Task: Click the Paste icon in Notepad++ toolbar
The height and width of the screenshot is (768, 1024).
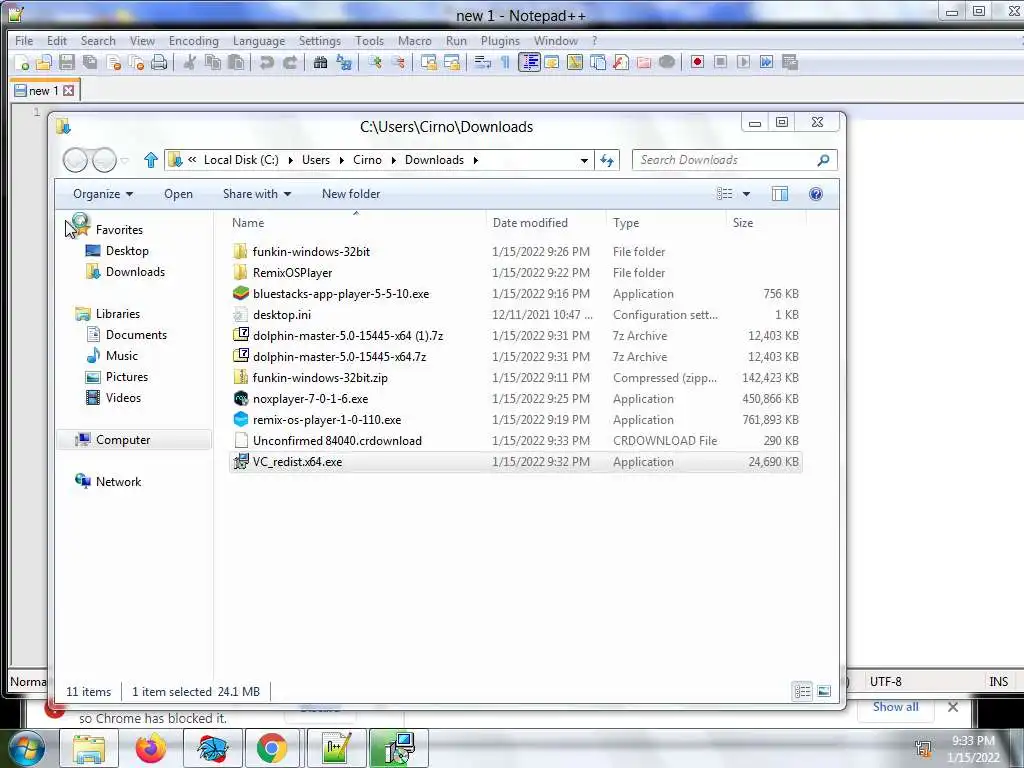Action: (236, 62)
